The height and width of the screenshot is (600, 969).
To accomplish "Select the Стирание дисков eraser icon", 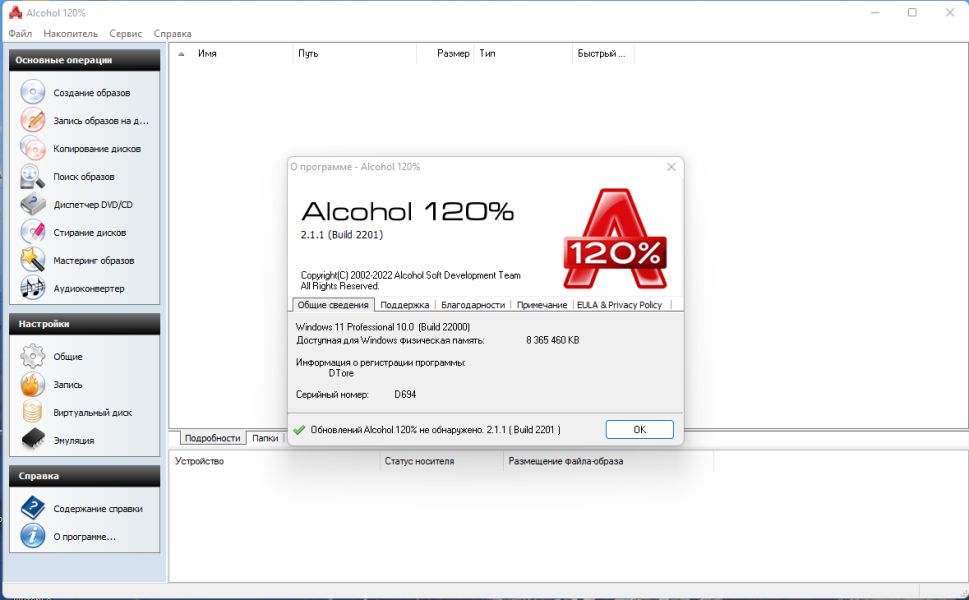I will (32, 232).
